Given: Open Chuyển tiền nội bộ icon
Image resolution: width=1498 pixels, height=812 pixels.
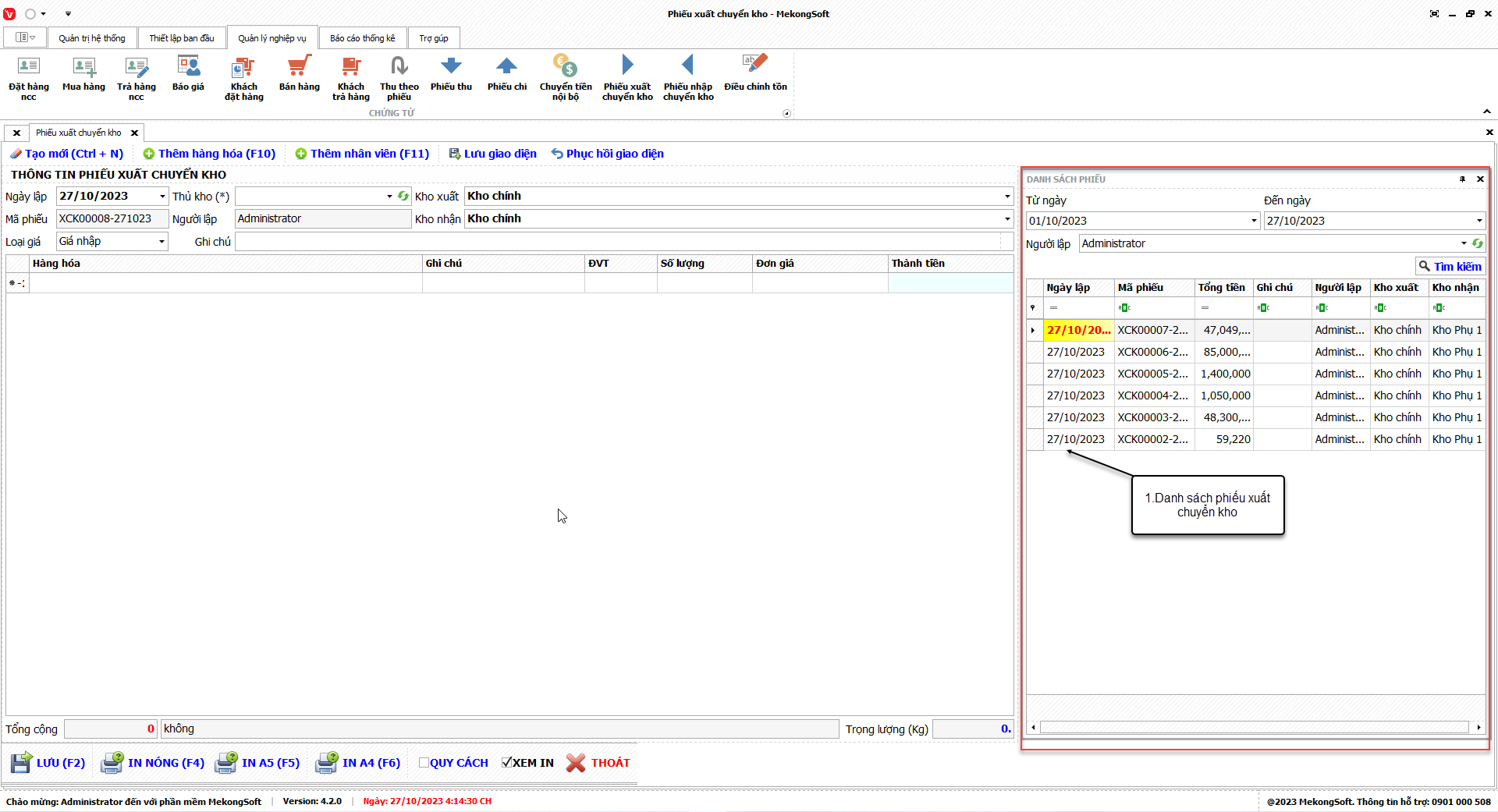Looking at the screenshot, I should coord(565,77).
